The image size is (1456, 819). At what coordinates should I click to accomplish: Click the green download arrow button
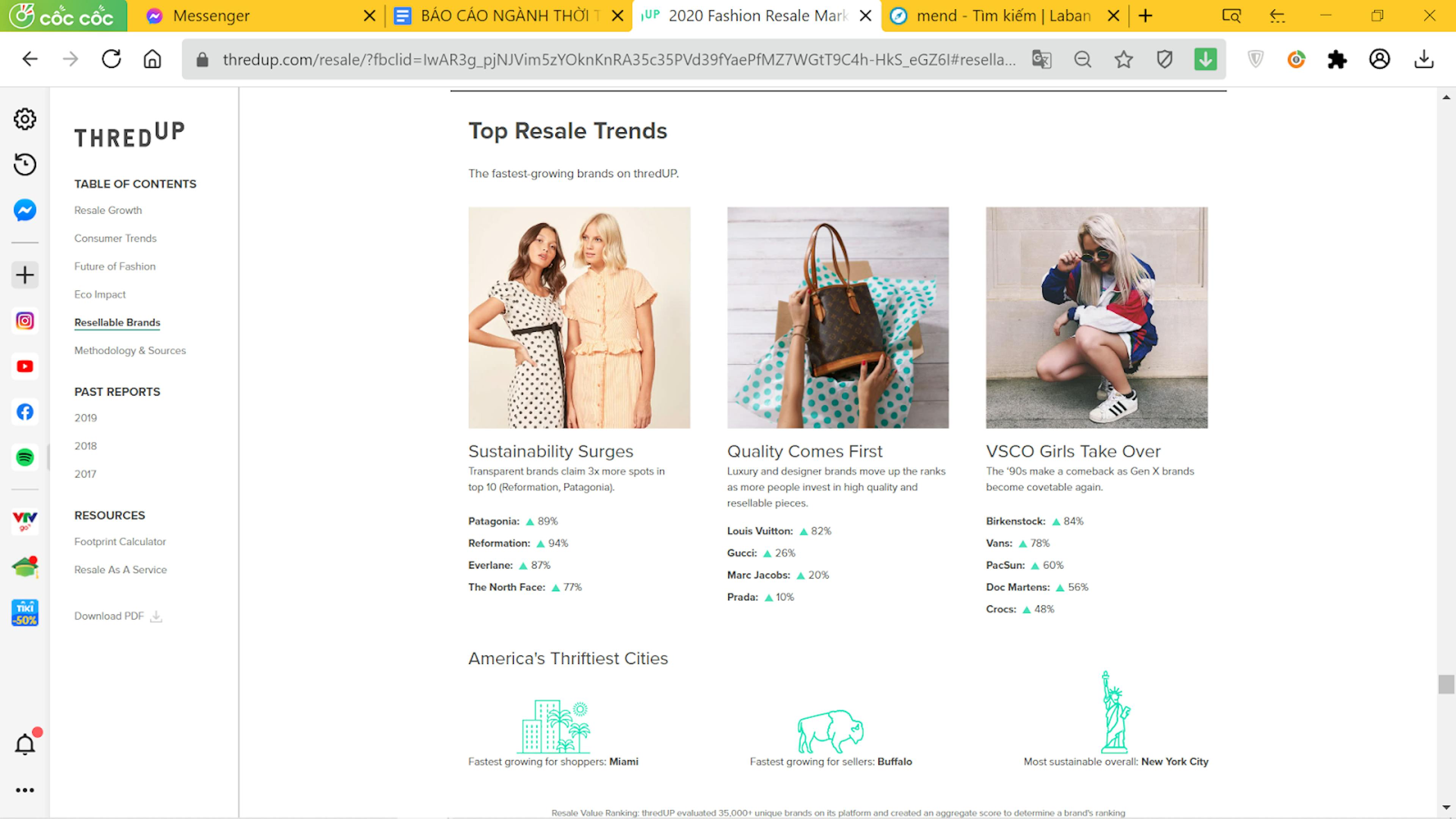(x=1206, y=59)
